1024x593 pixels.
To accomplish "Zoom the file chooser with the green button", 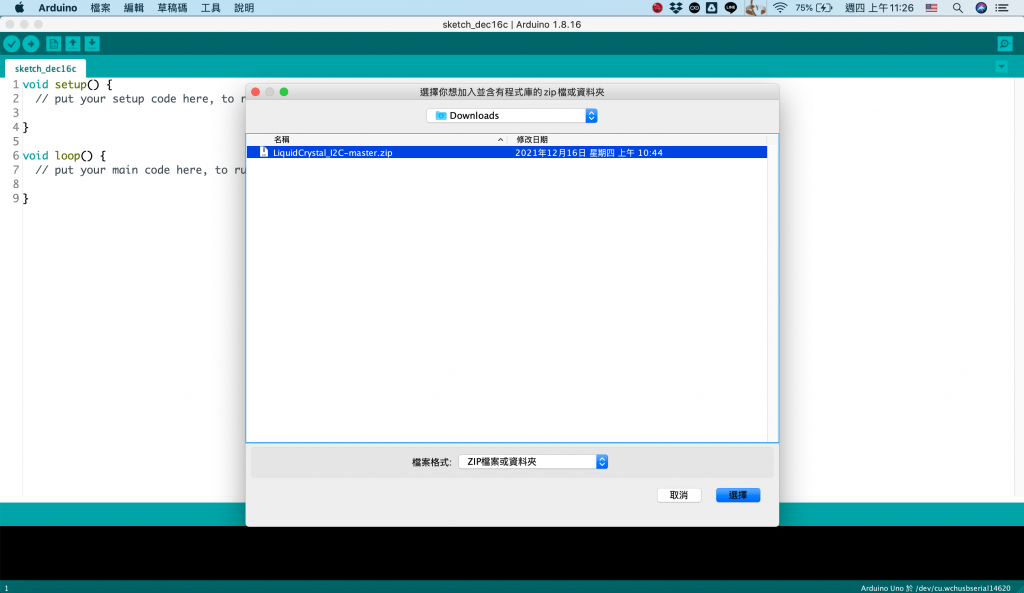I will (x=284, y=92).
